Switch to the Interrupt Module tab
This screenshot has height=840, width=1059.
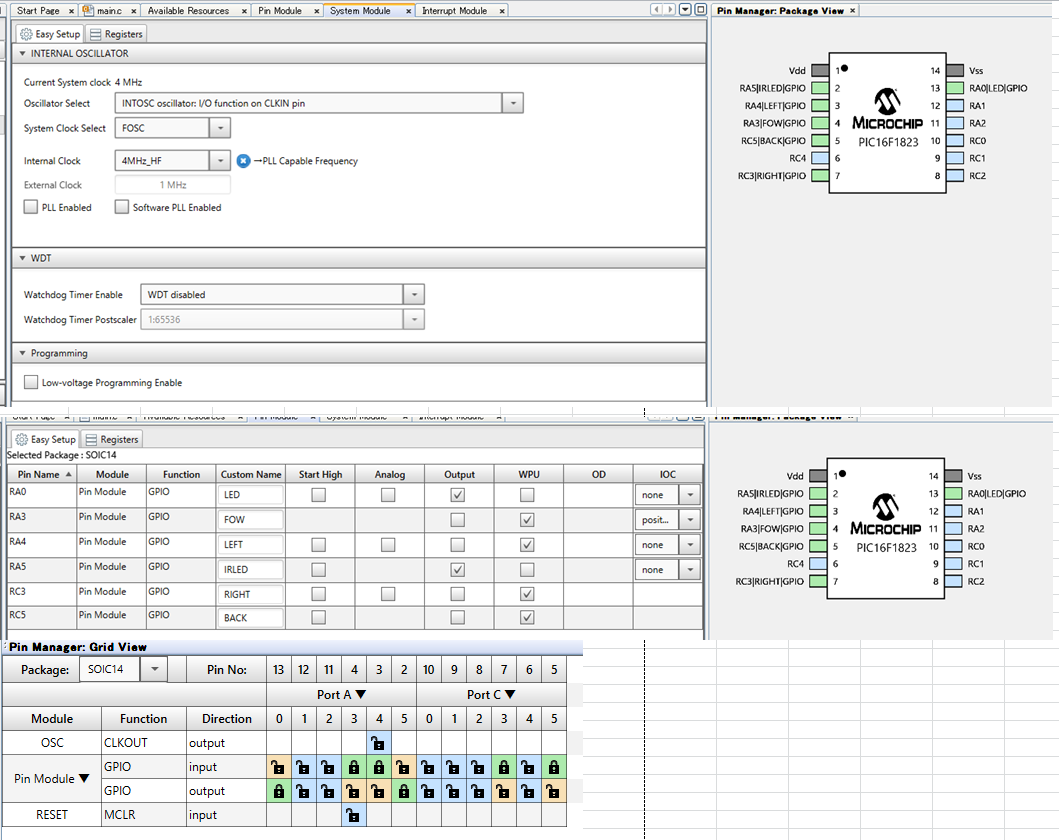[x=454, y=10]
